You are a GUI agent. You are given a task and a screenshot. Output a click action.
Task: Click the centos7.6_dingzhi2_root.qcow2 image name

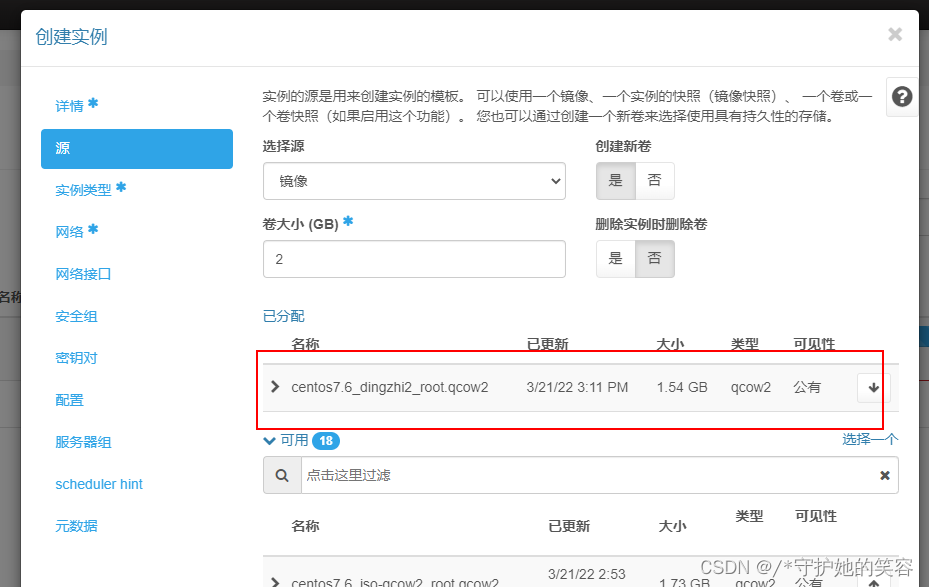click(x=390, y=387)
